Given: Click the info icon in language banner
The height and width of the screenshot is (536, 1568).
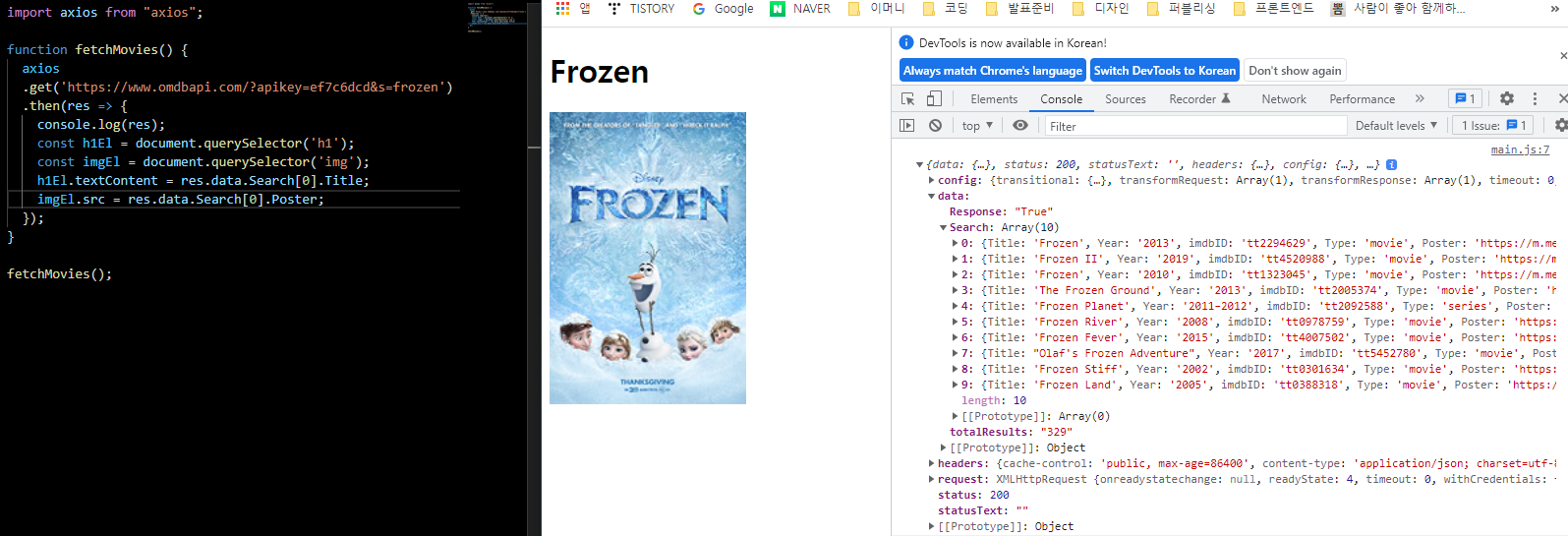Looking at the screenshot, I should [906, 42].
